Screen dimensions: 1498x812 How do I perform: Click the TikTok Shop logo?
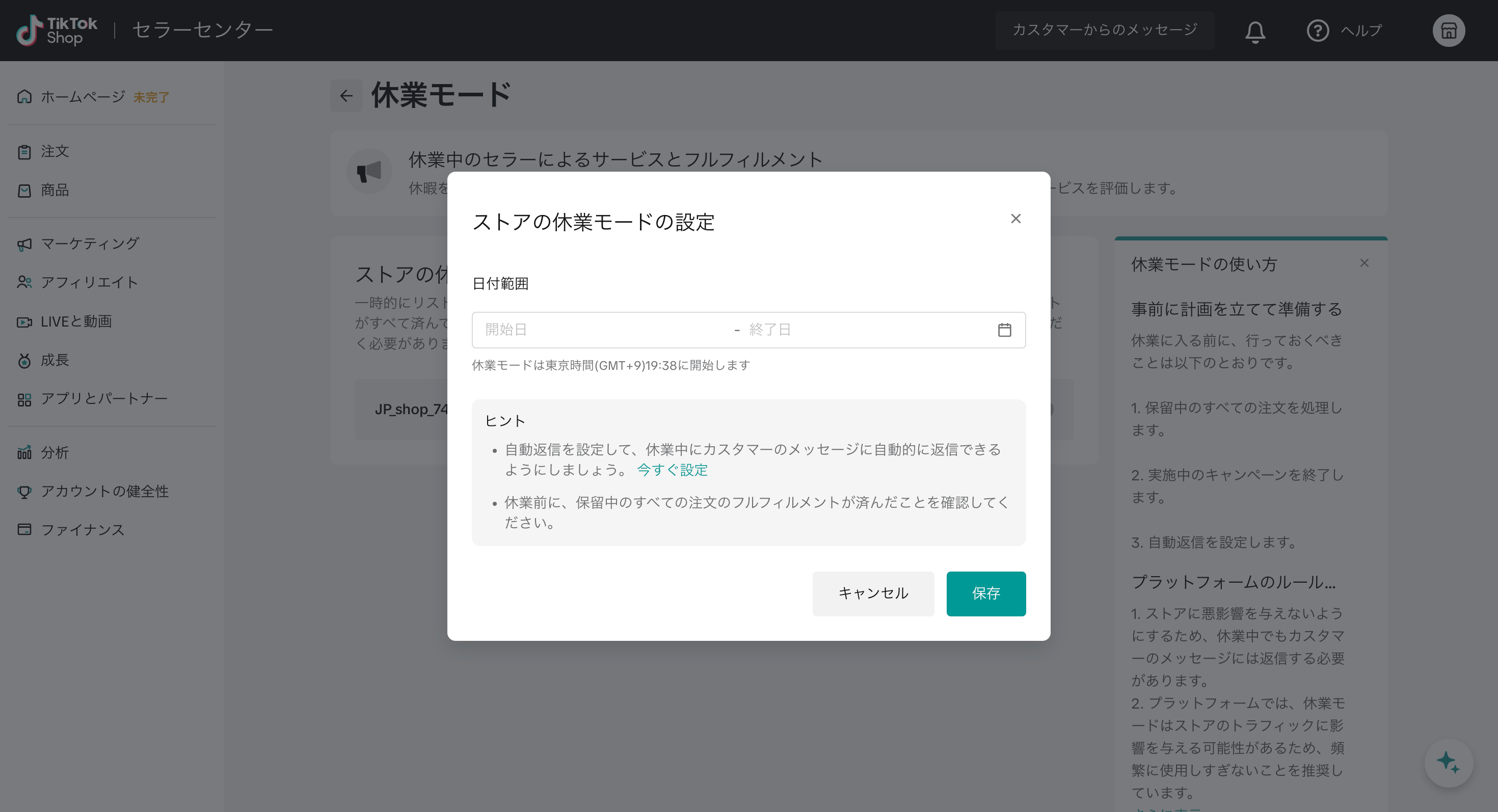click(x=57, y=30)
